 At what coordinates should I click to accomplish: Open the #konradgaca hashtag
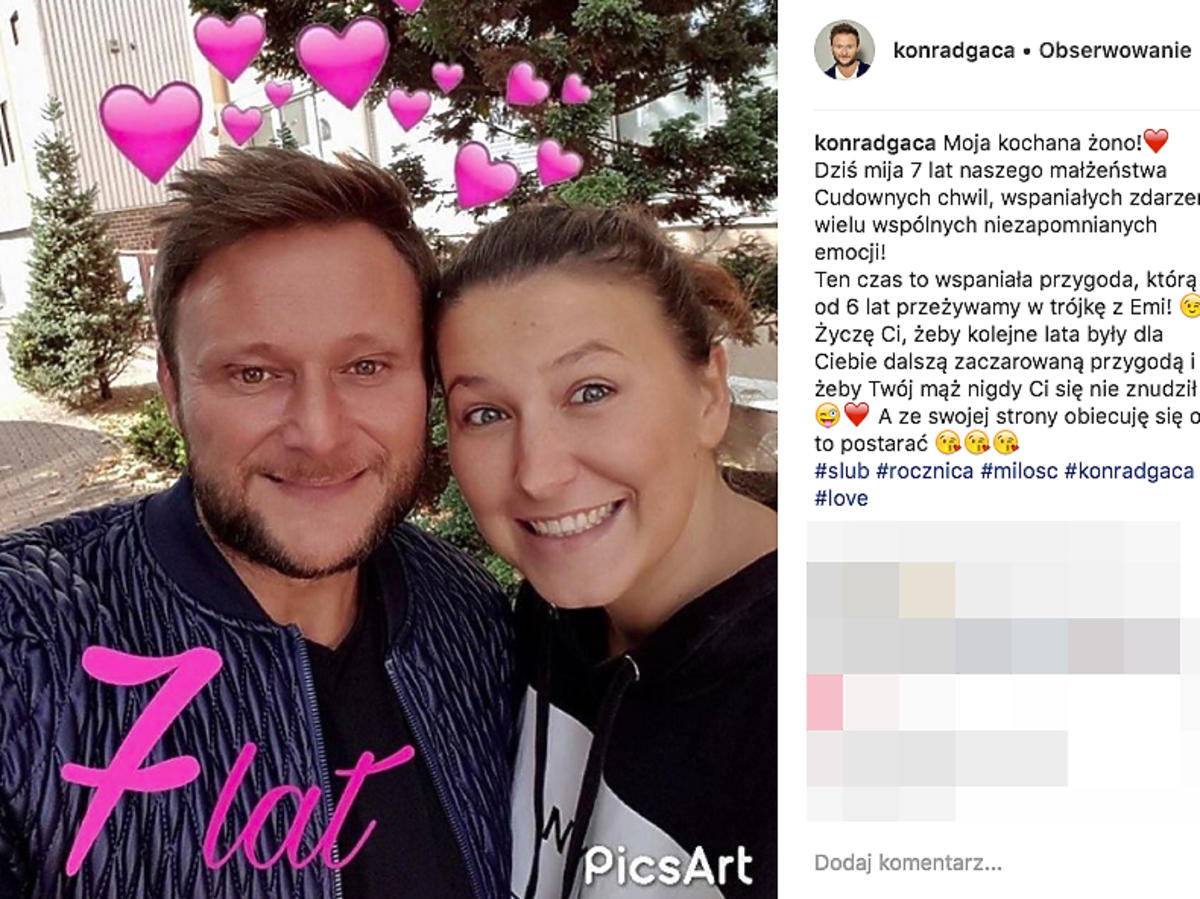pos(1129,471)
